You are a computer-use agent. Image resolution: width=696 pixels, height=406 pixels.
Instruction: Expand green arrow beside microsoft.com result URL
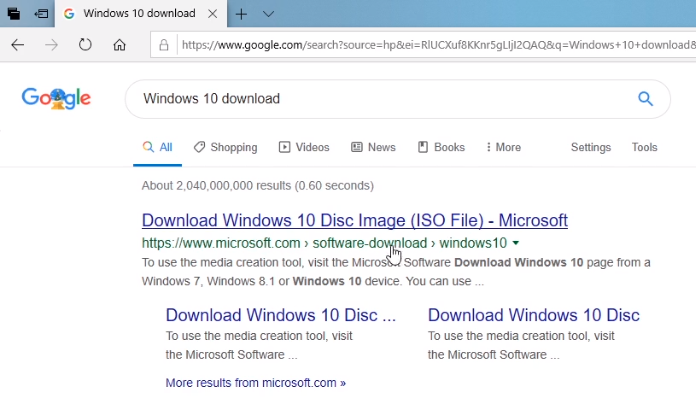point(516,243)
